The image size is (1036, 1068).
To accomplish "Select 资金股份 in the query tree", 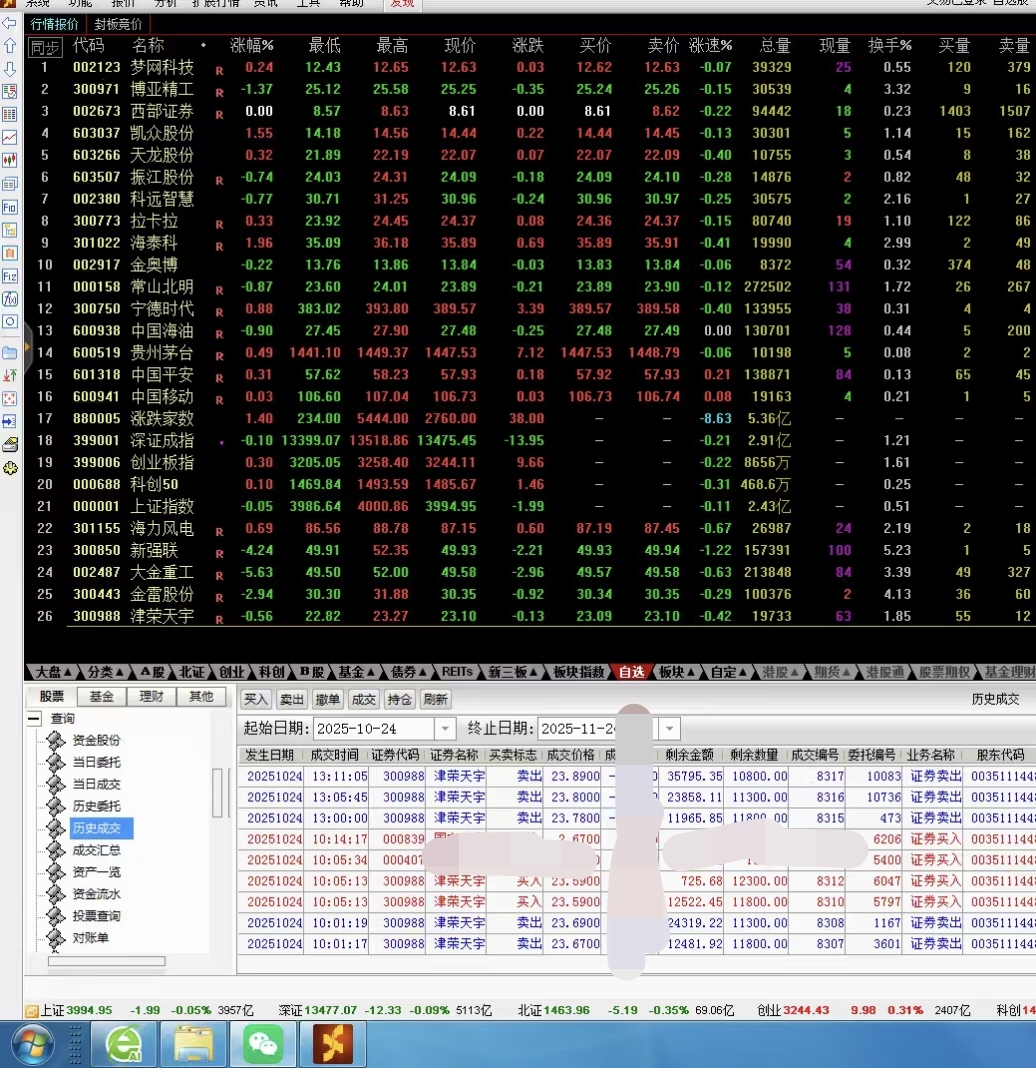I will [96, 741].
